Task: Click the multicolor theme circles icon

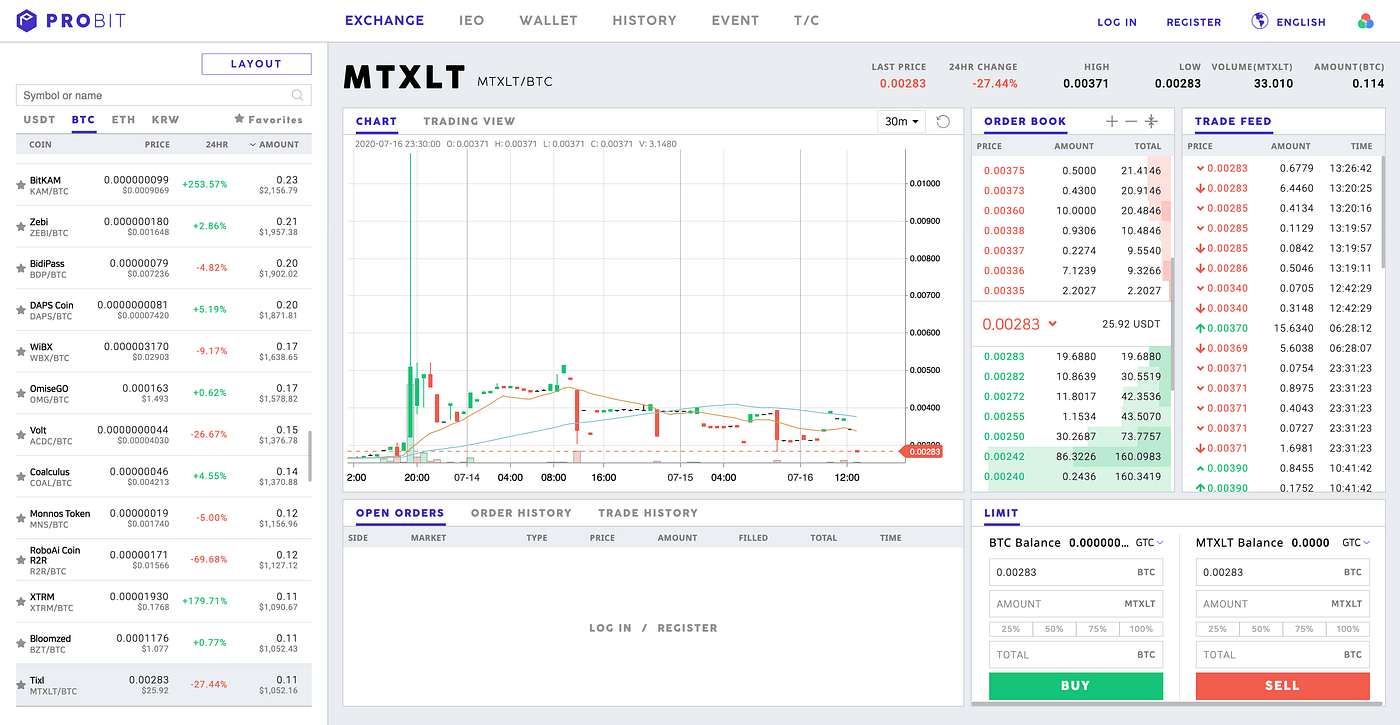Action: coord(1366,21)
